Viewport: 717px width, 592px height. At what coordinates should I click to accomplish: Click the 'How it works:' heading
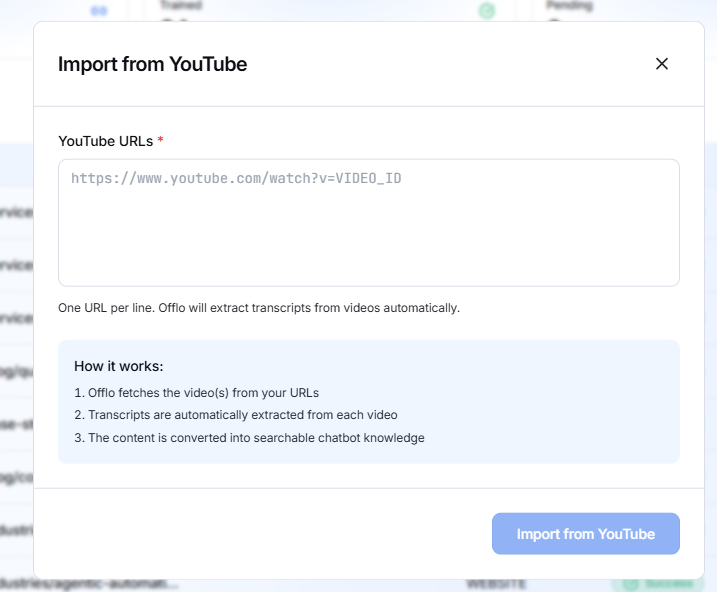[x=118, y=366]
